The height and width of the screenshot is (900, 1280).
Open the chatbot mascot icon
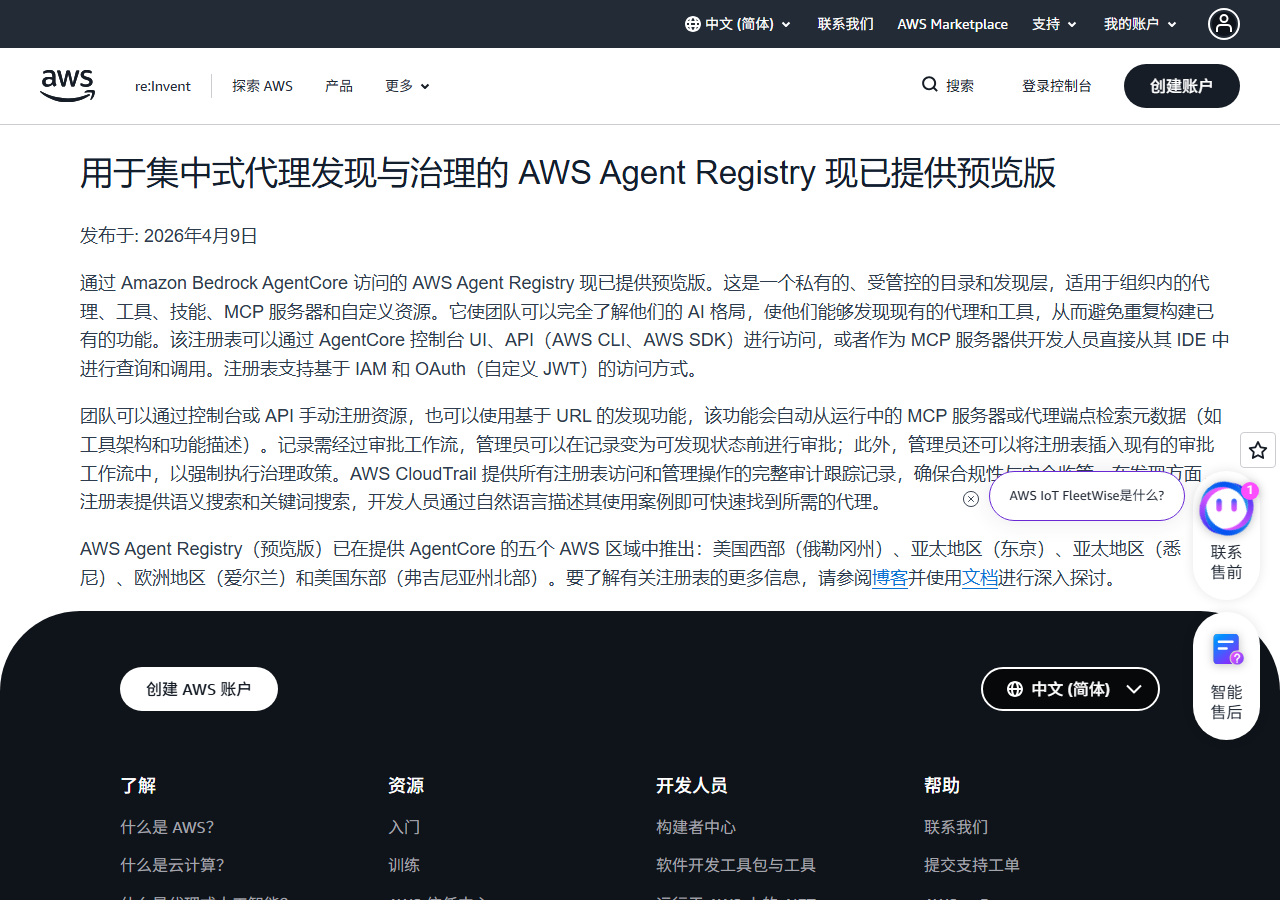click(1226, 510)
